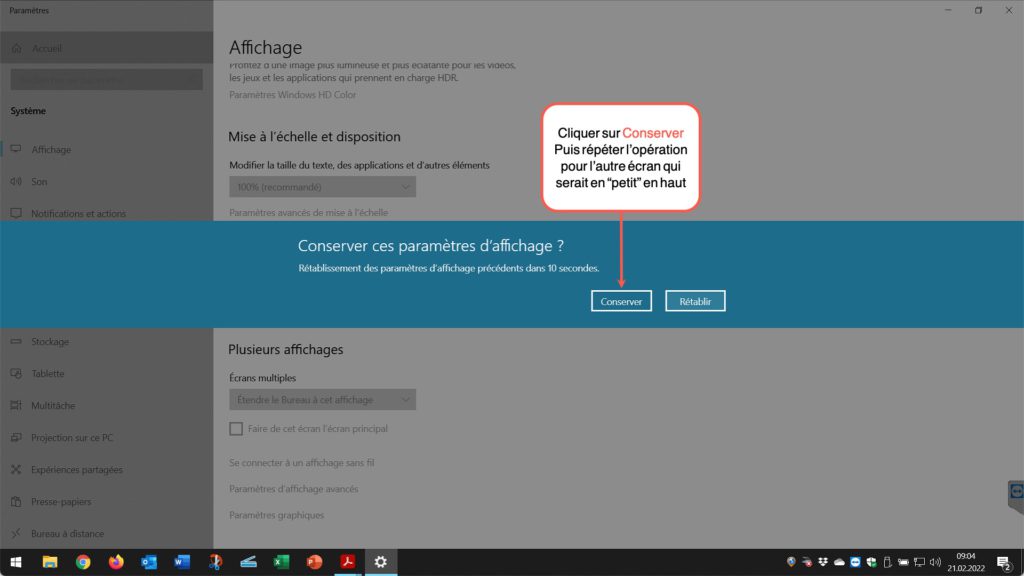Launch Firefox from the taskbar
Viewport: 1024px width, 576px height.
click(x=116, y=562)
